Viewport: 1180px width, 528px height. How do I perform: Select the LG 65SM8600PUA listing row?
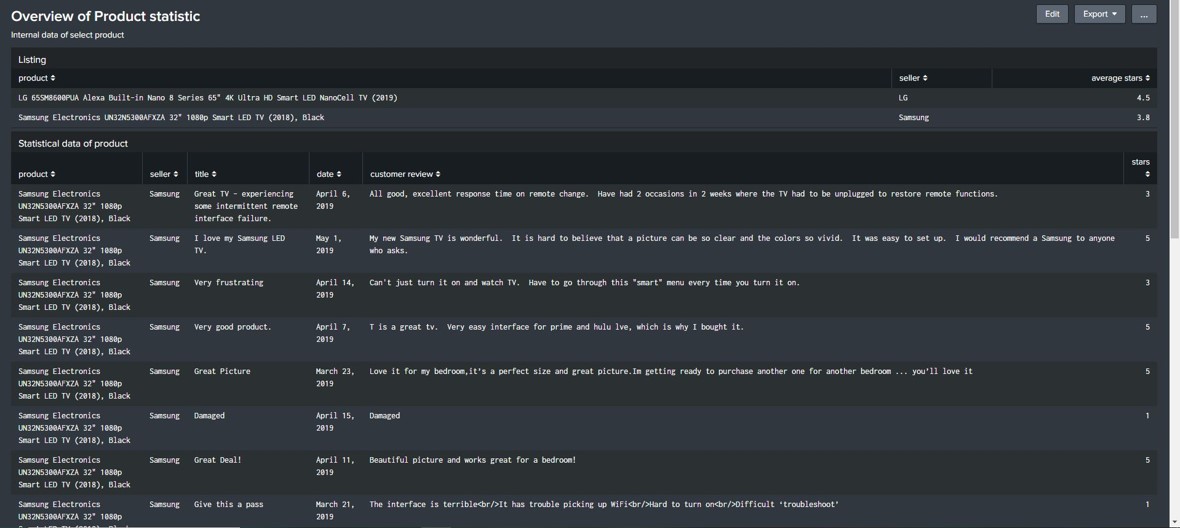pos(583,98)
